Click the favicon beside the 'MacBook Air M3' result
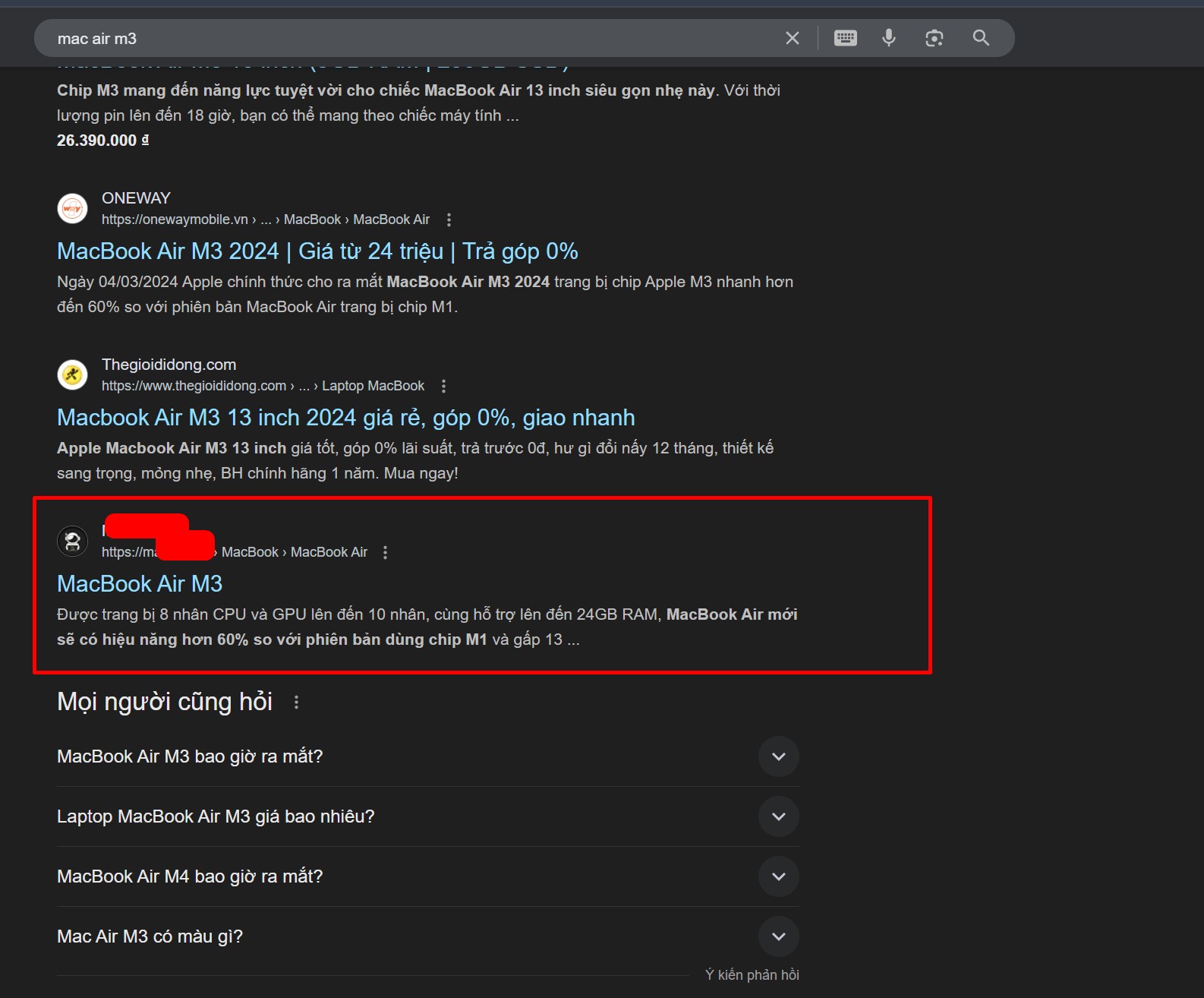The image size is (1204, 998). click(73, 541)
